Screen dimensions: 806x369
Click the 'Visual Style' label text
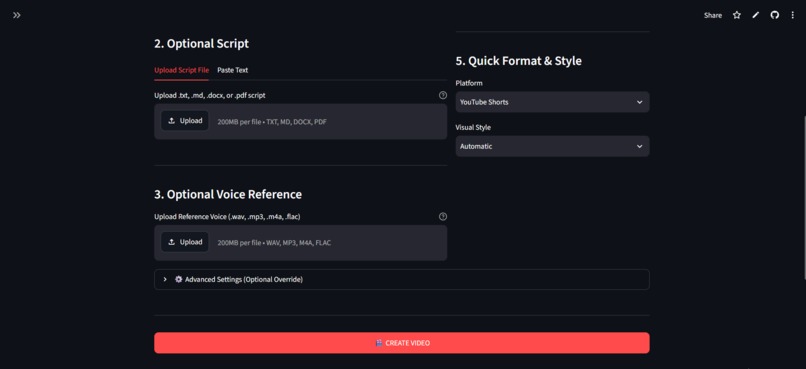473,127
